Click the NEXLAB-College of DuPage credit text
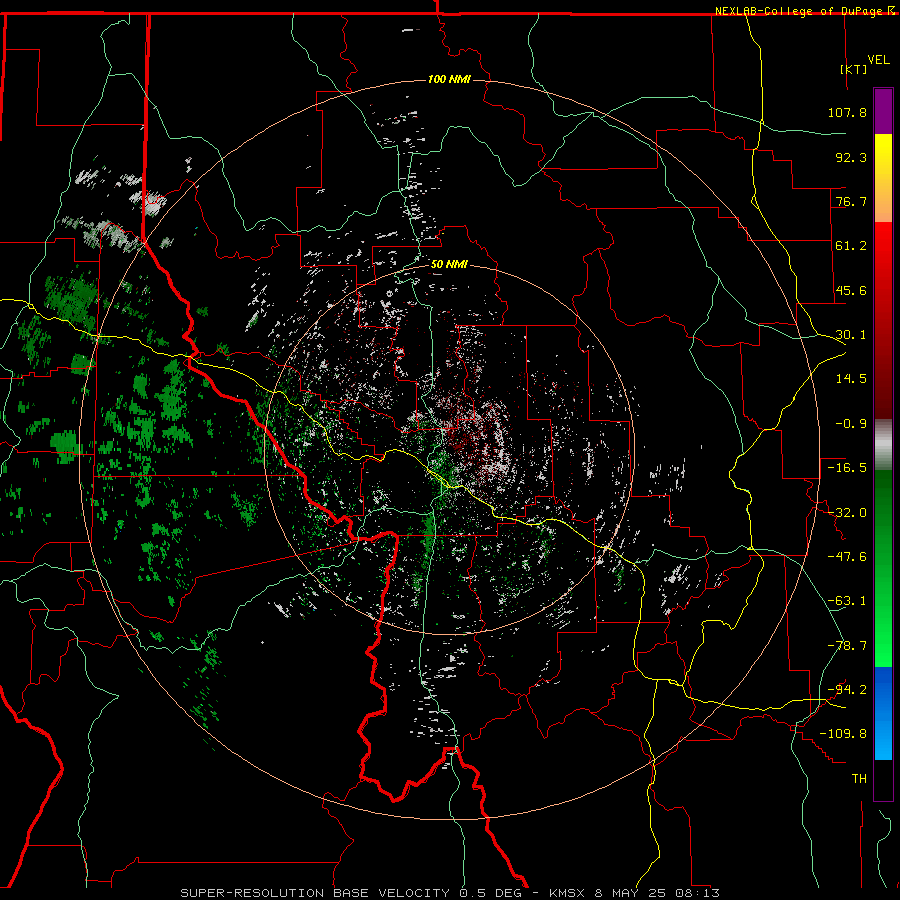900x900 pixels. (x=800, y=11)
